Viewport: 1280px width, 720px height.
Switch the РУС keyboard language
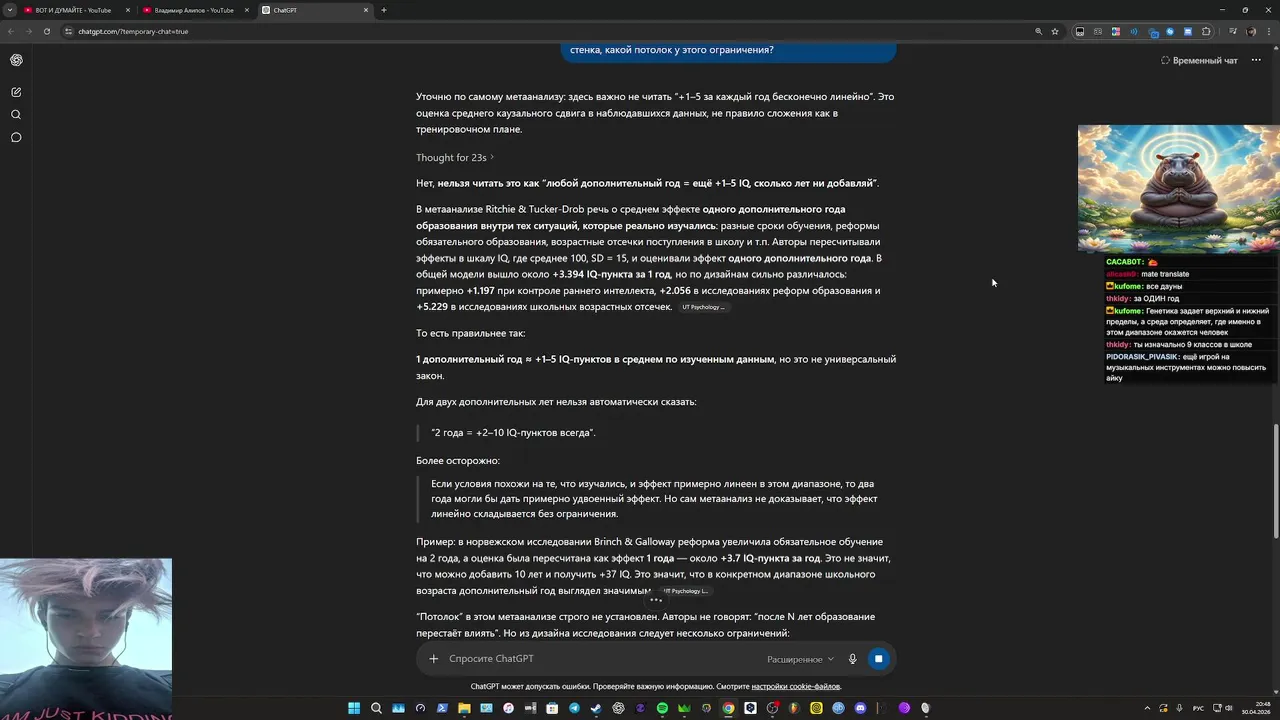pyautogui.click(x=1198, y=708)
